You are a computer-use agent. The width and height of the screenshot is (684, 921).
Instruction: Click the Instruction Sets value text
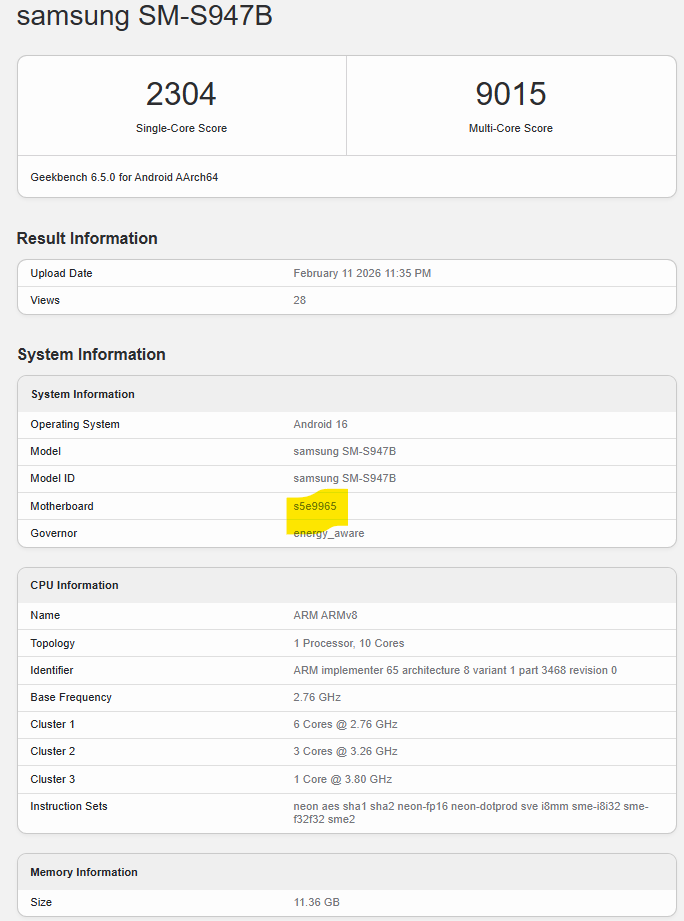point(470,812)
